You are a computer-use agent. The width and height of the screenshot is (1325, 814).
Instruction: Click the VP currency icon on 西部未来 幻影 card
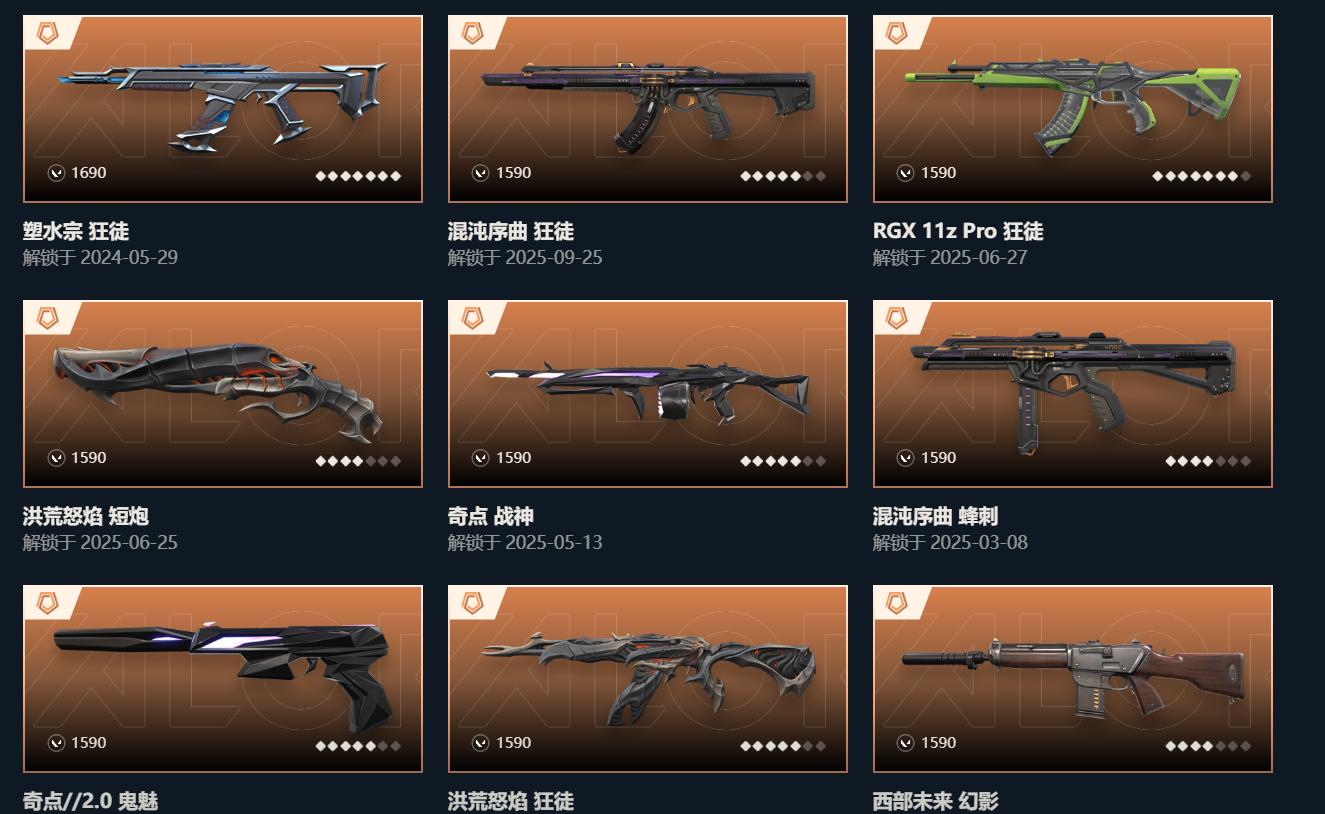(x=906, y=743)
